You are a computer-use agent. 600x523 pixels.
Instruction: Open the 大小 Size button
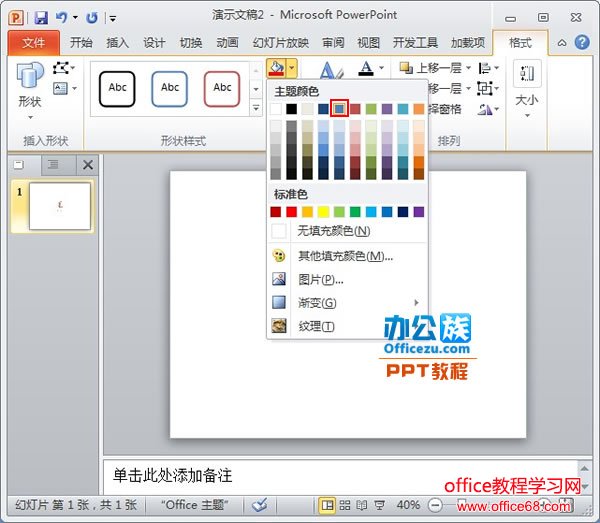(x=527, y=89)
